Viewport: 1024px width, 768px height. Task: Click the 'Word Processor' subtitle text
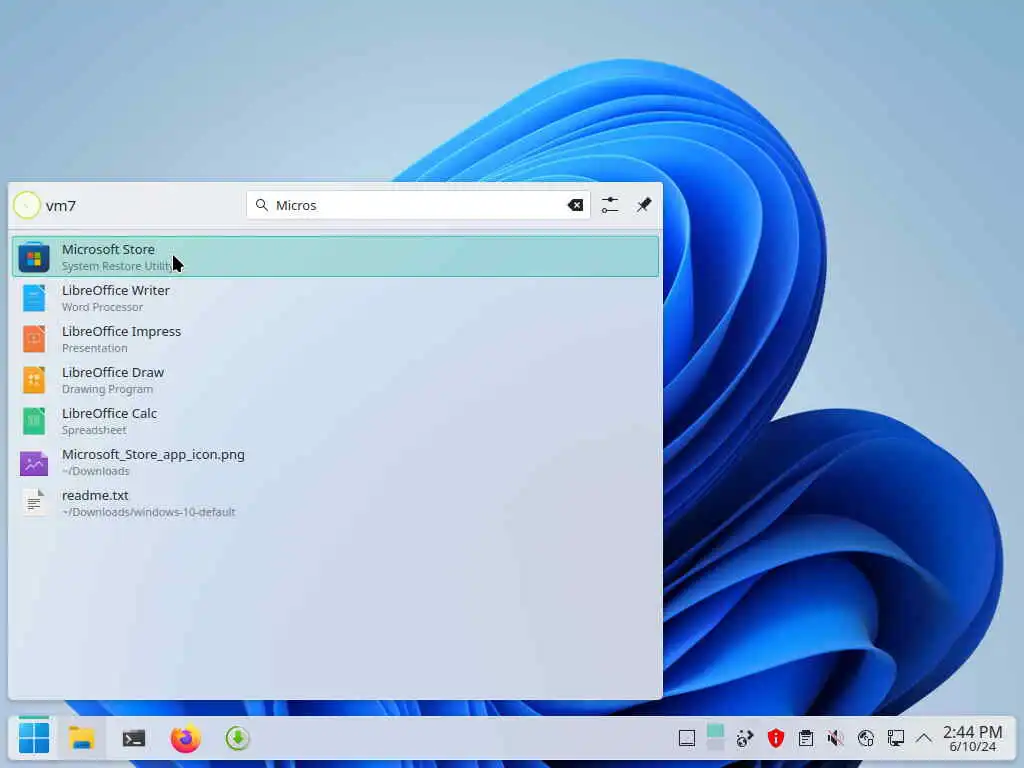click(x=103, y=307)
